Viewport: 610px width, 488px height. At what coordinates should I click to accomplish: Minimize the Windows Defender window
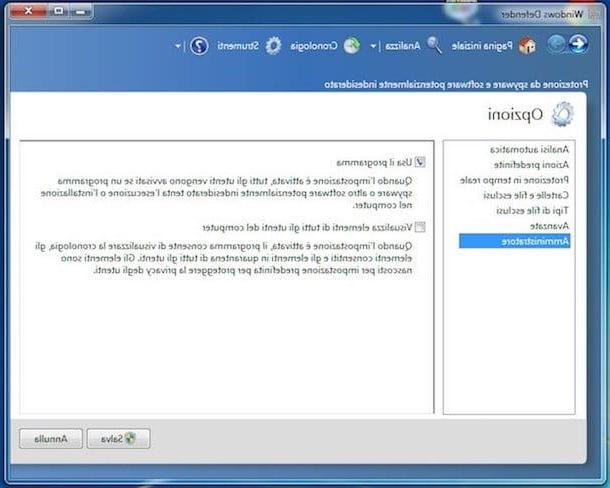click(x=81, y=12)
